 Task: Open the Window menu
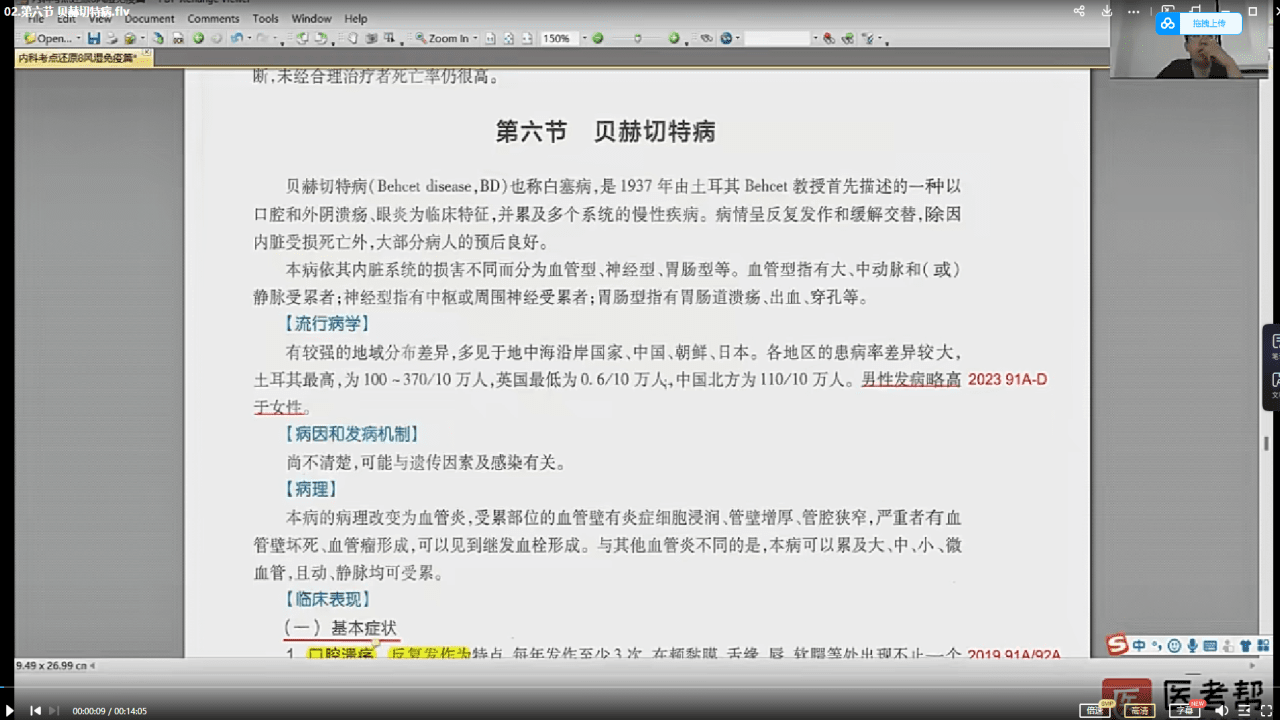[312, 18]
